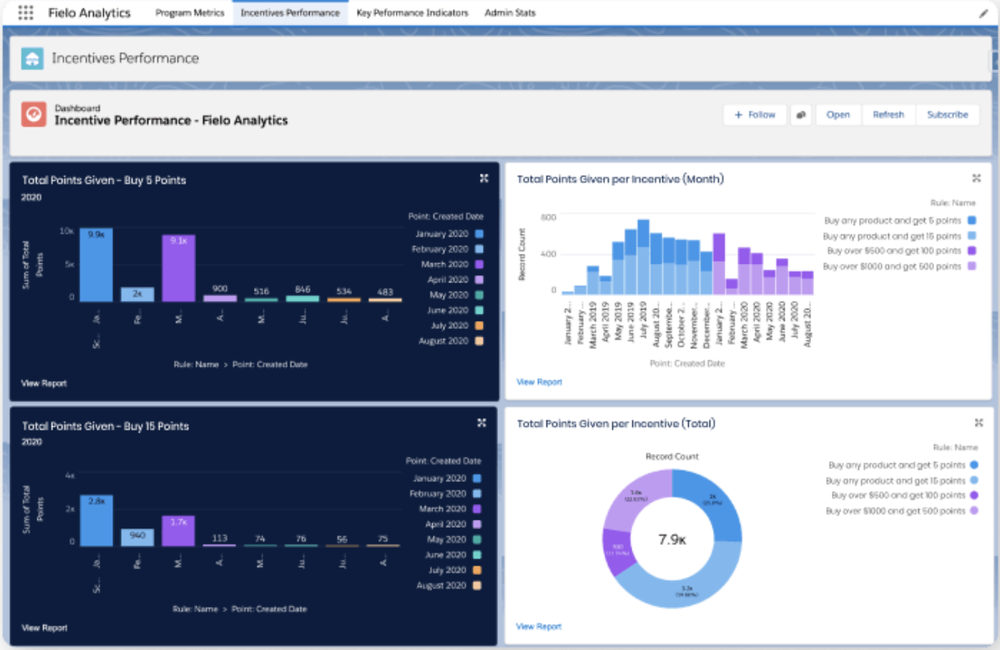1000x650 pixels.
Task: Open View Report under the donut chart
Action: click(x=538, y=626)
